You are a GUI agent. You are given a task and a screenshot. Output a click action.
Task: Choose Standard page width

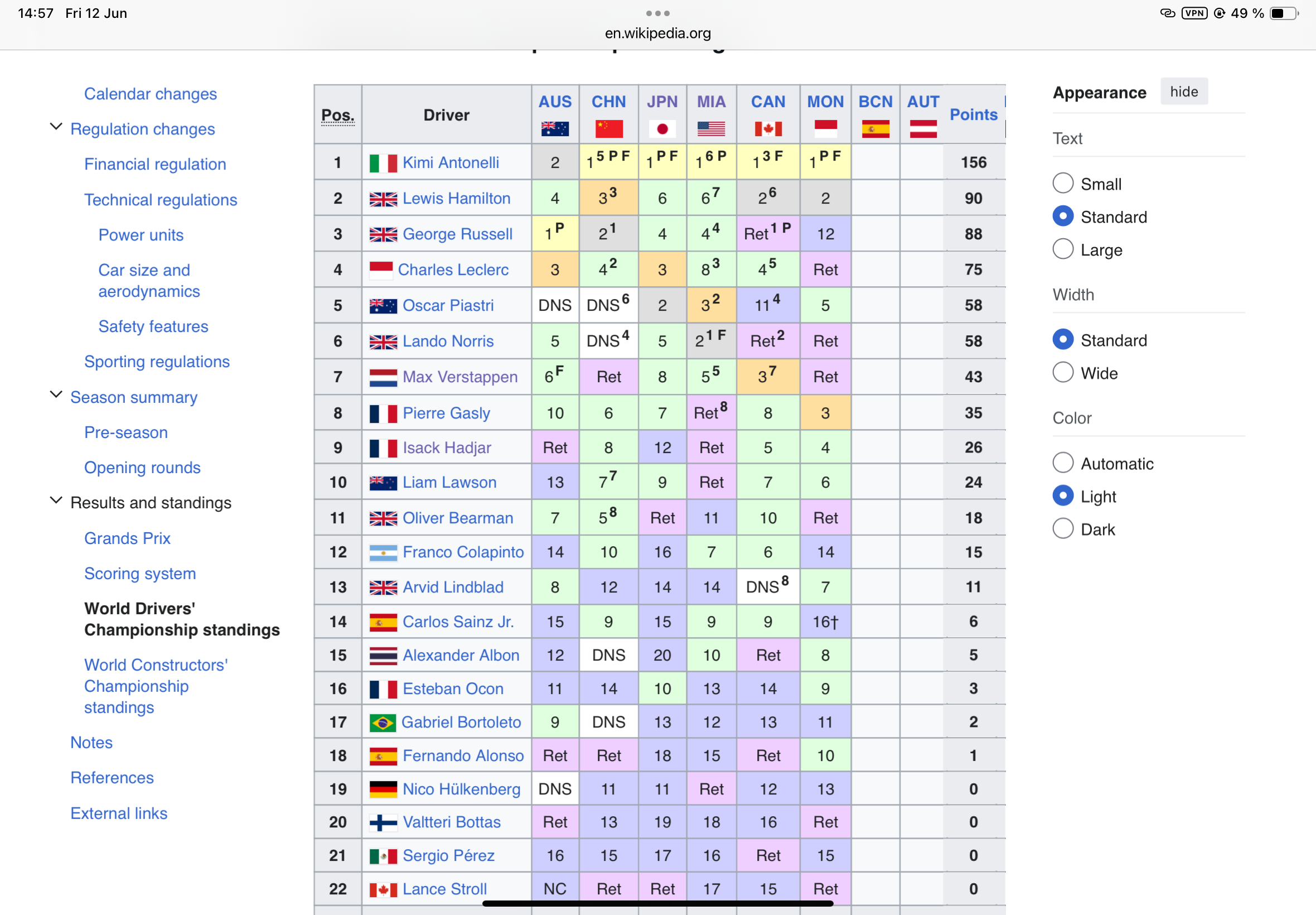1063,339
